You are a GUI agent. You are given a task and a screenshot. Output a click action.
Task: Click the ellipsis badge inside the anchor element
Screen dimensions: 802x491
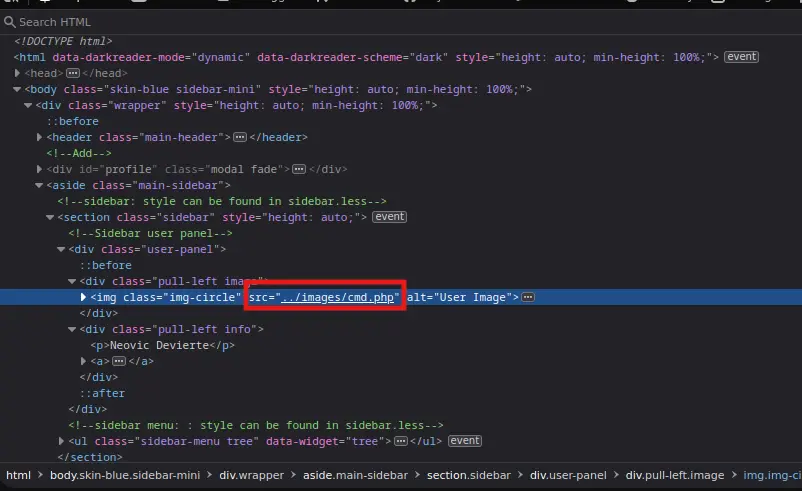tap(119, 361)
